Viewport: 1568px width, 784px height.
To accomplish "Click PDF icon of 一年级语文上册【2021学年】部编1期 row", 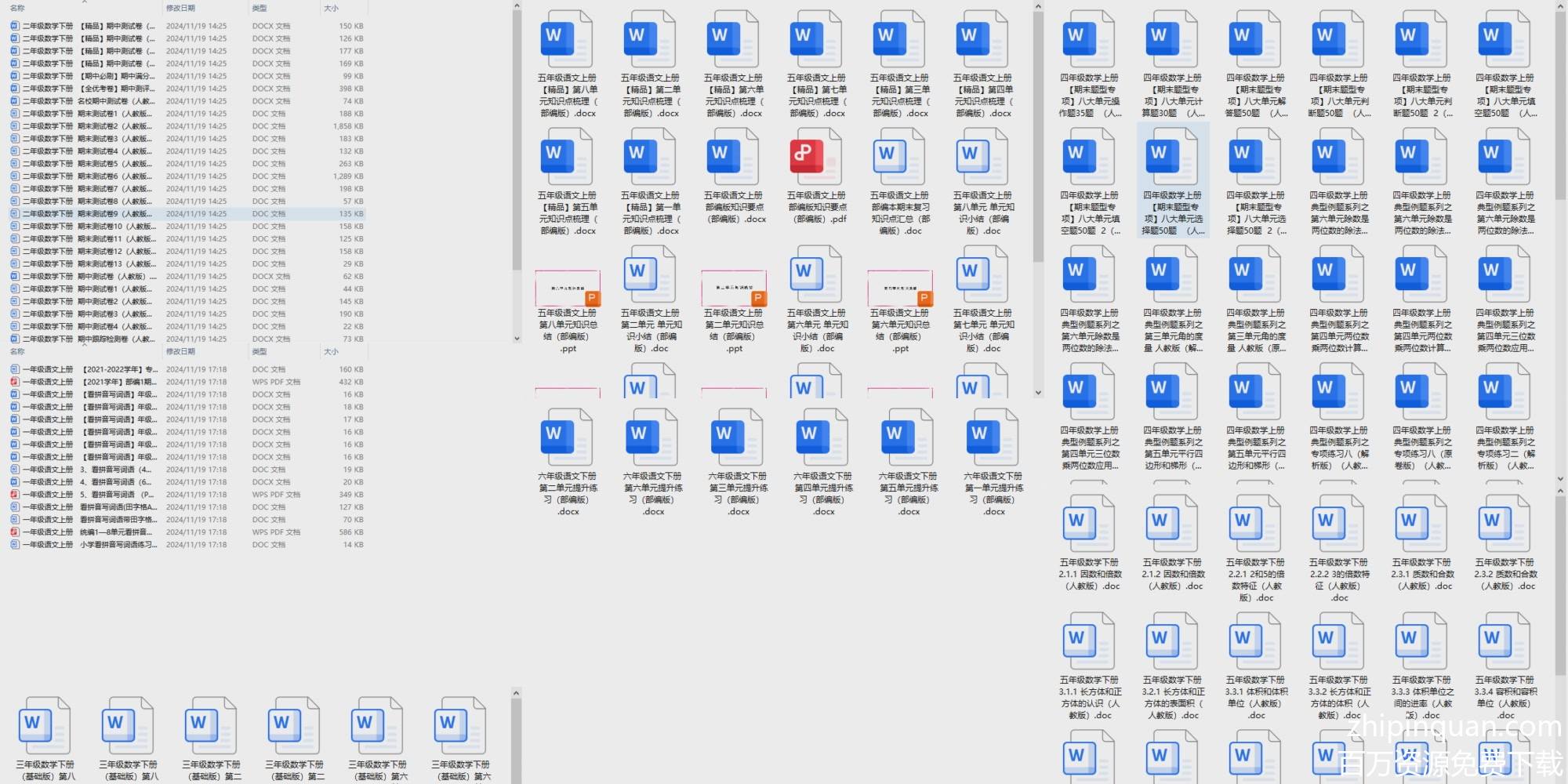I will click(x=14, y=382).
